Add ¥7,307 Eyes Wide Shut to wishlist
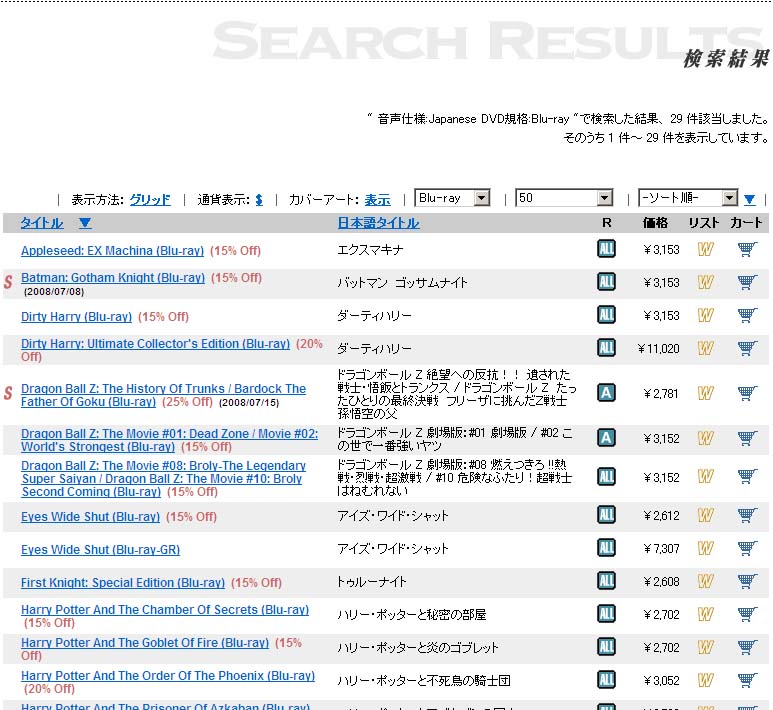 click(x=705, y=549)
